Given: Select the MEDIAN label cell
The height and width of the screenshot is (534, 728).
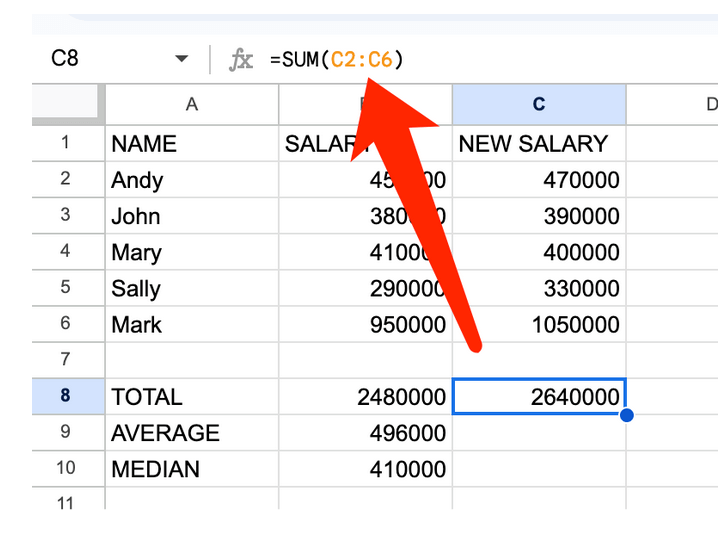Looking at the screenshot, I should [x=191, y=469].
